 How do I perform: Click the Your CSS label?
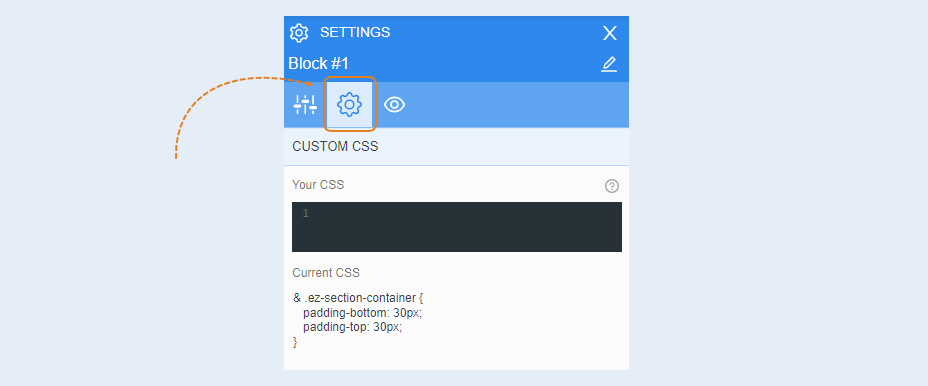[x=318, y=185]
